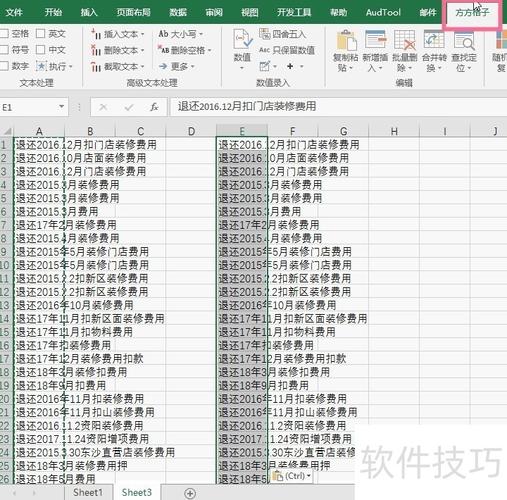This screenshot has height=500, width=507.
Task: Switch to the 帮助 tab
Action: coord(338,12)
